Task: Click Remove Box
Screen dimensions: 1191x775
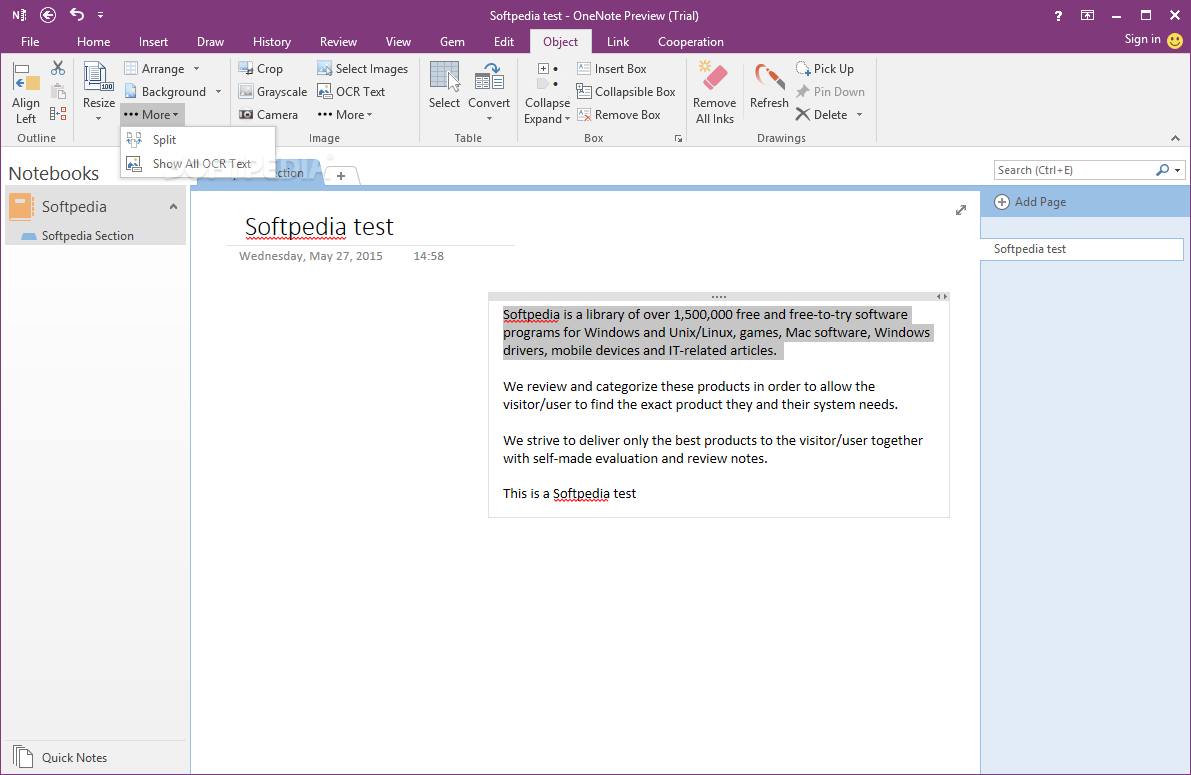Action: pos(618,115)
